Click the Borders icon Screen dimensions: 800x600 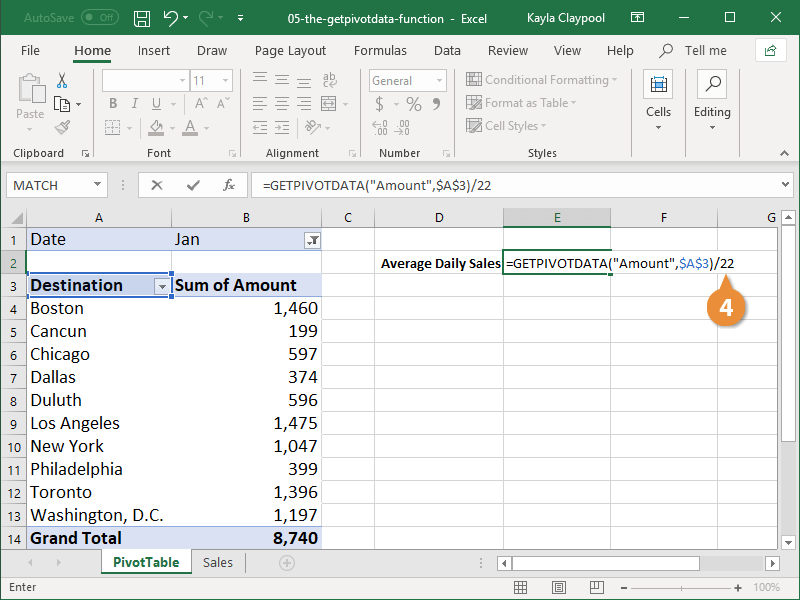point(112,127)
